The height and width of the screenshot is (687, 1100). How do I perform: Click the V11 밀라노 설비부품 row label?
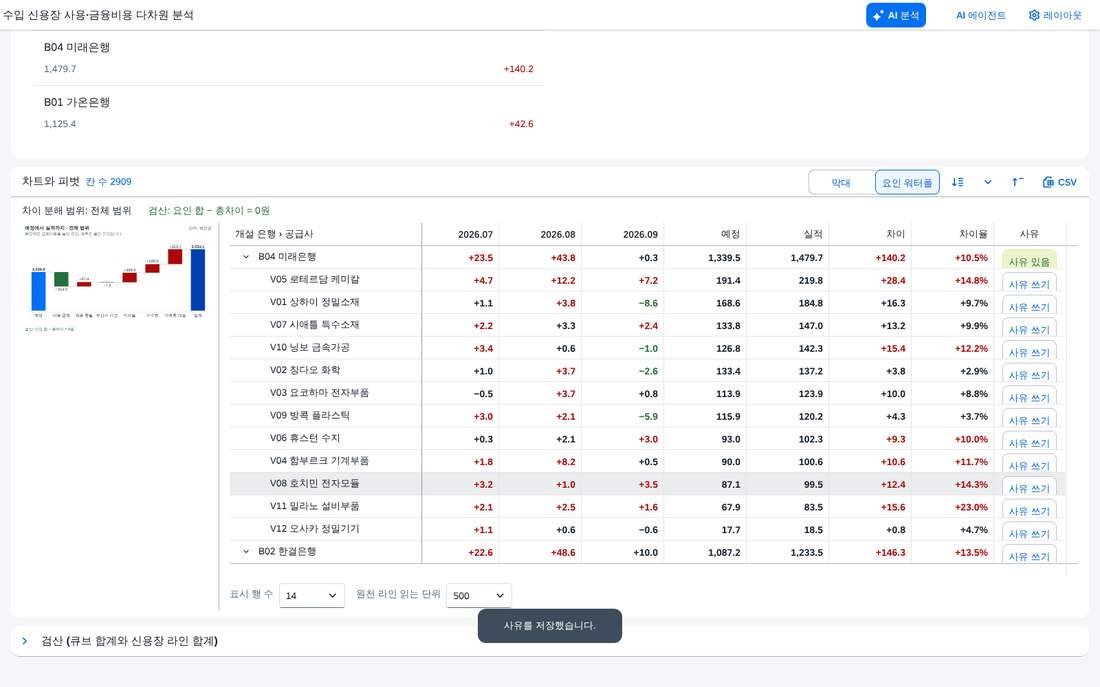click(314, 506)
